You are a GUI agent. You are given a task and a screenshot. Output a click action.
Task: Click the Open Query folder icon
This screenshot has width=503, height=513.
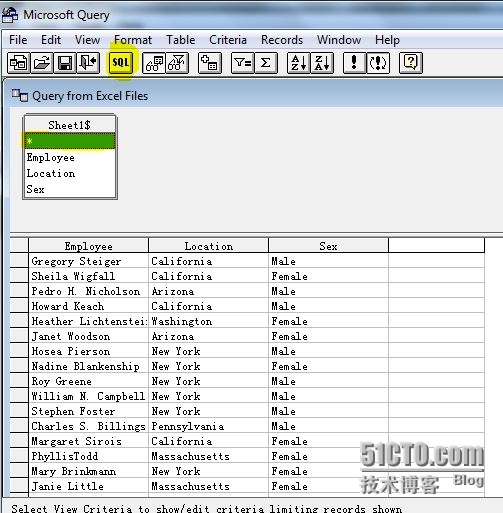click(42, 63)
